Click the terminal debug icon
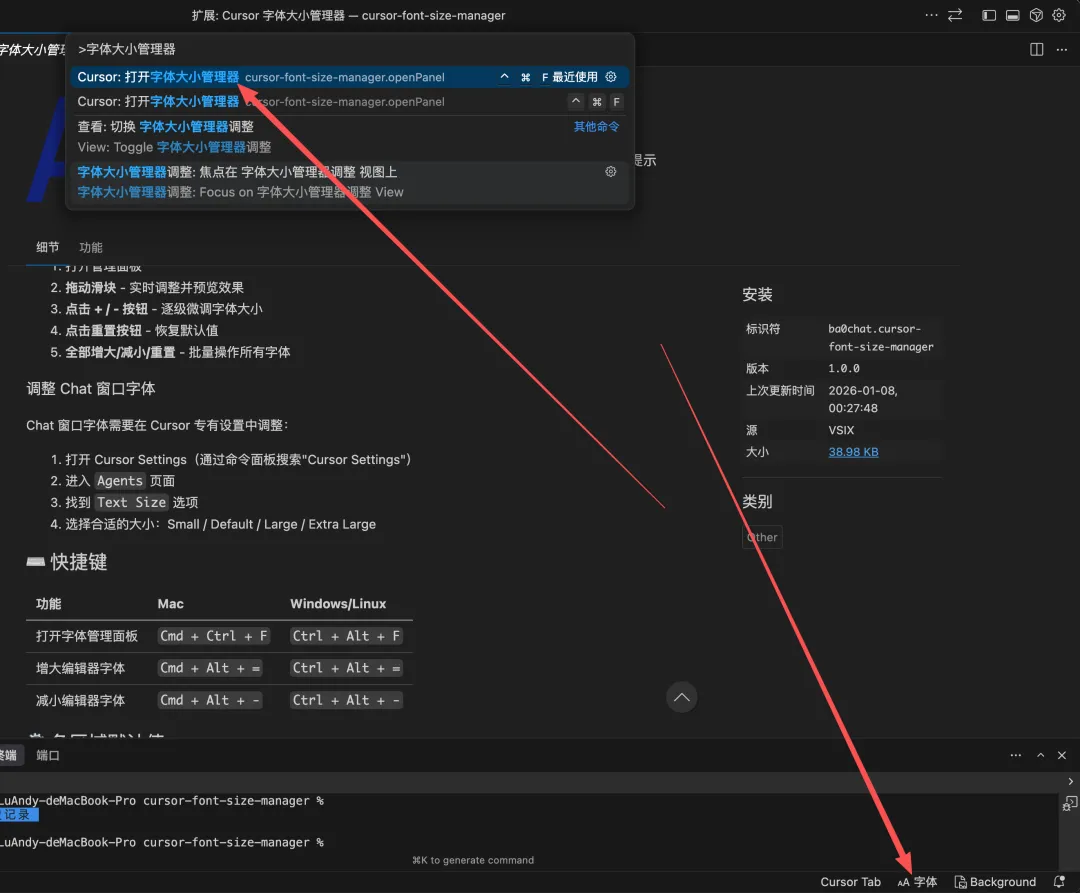The image size is (1080, 893). tap(1070, 803)
